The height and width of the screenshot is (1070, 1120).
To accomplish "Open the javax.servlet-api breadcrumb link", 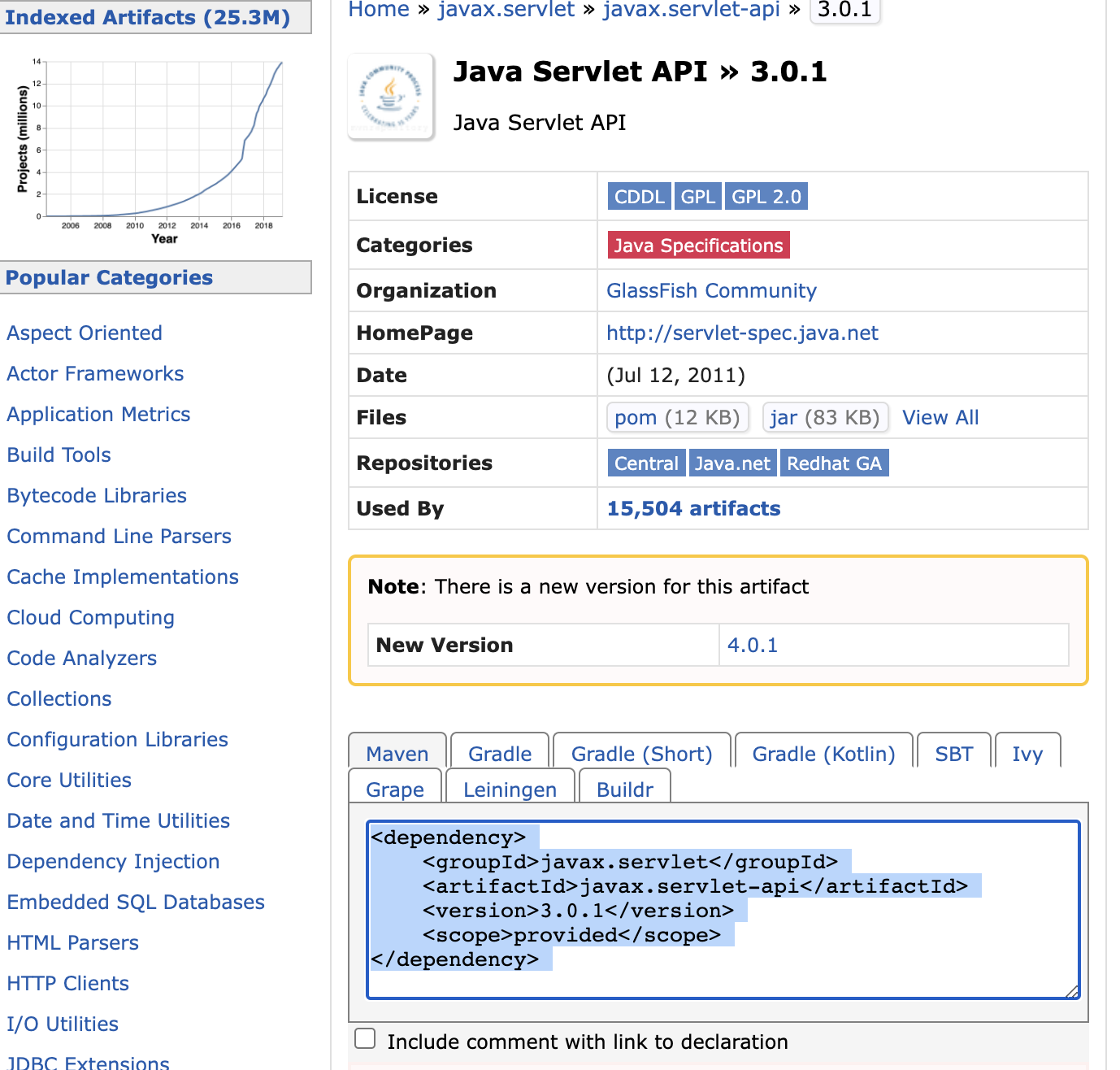I will 691,10.
